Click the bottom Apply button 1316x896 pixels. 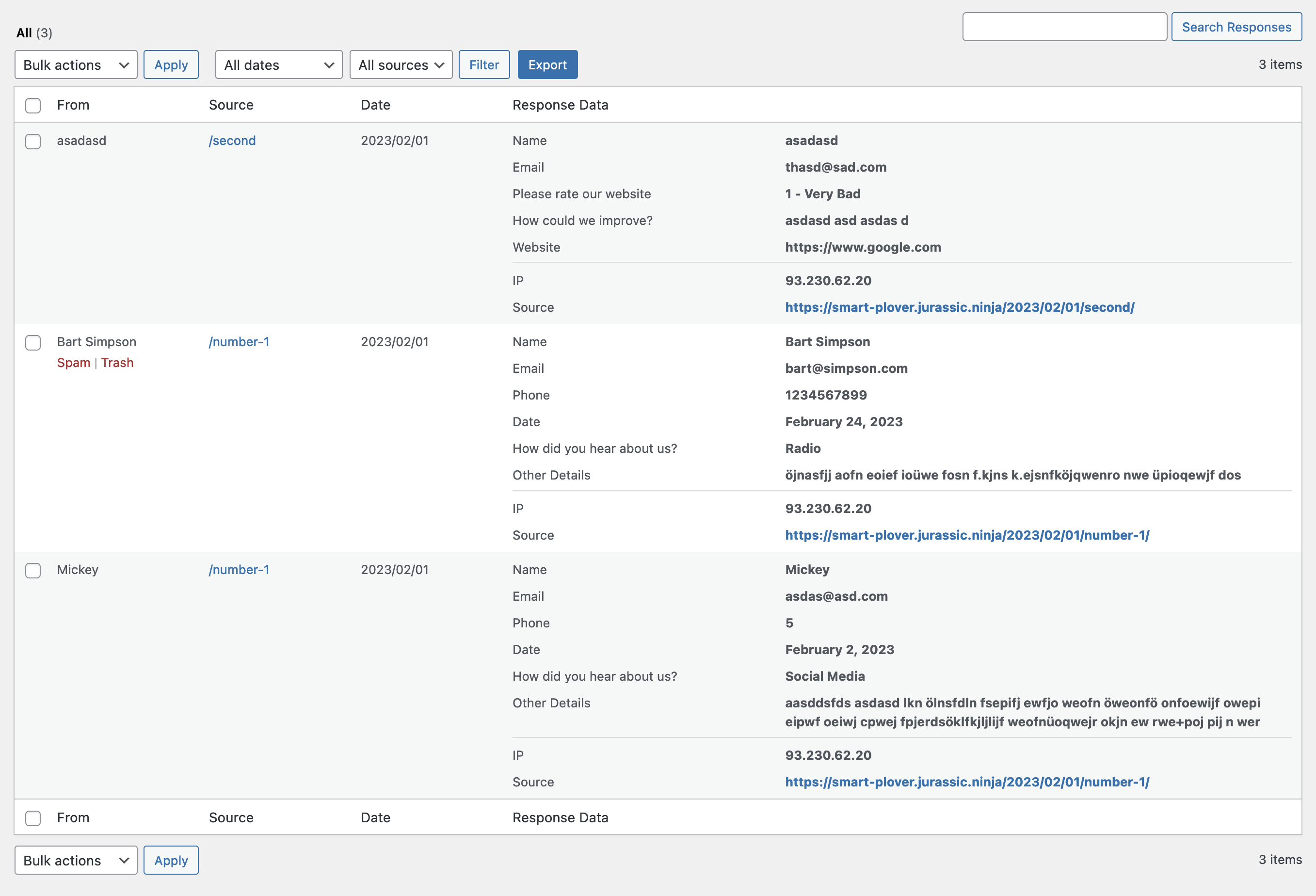(x=171, y=860)
